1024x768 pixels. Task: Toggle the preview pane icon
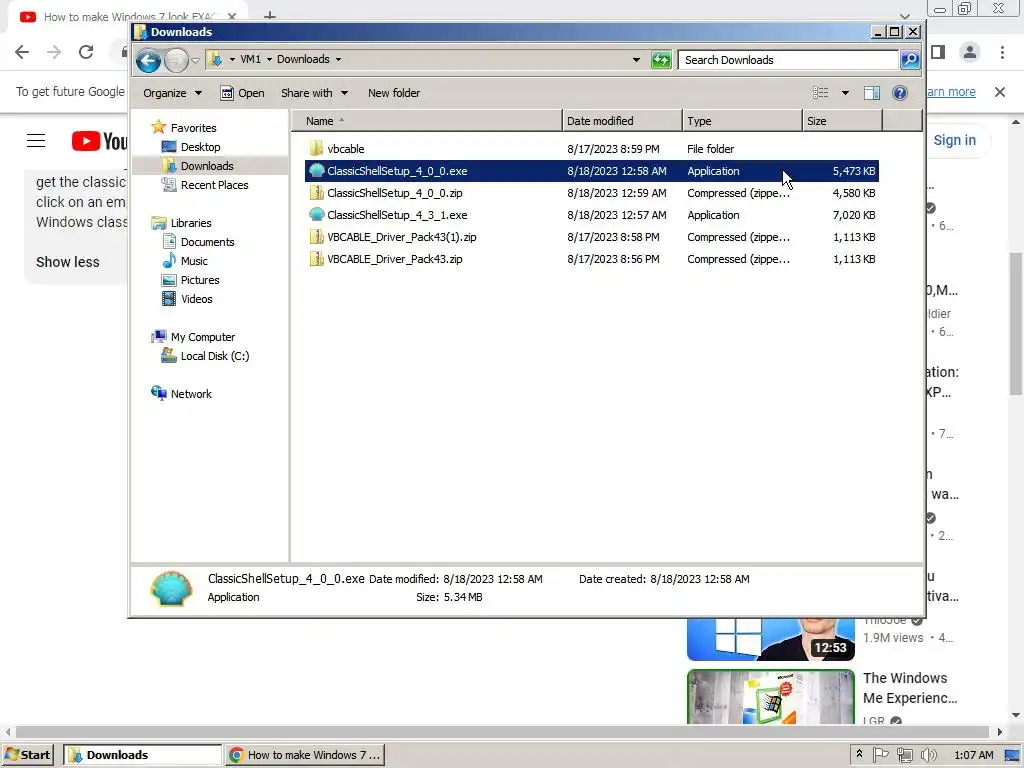[x=872, y=93]
